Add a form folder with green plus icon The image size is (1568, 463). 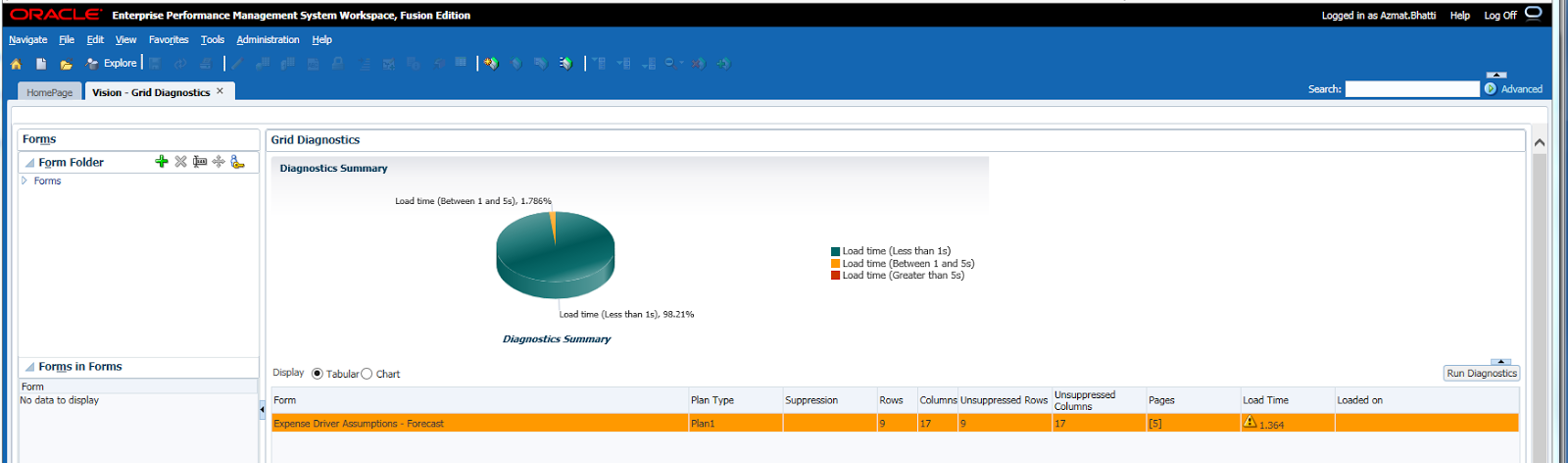[162, 162]
